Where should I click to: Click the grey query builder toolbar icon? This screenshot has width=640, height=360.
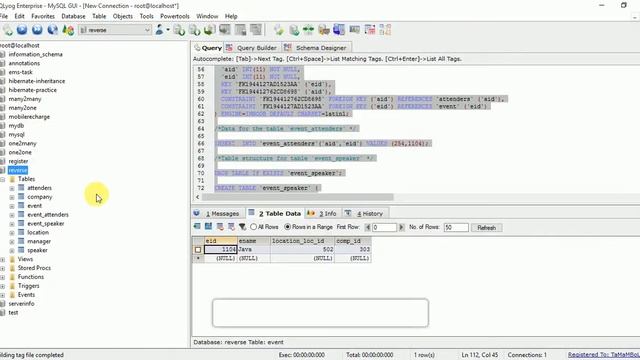[x=354, y=29]
